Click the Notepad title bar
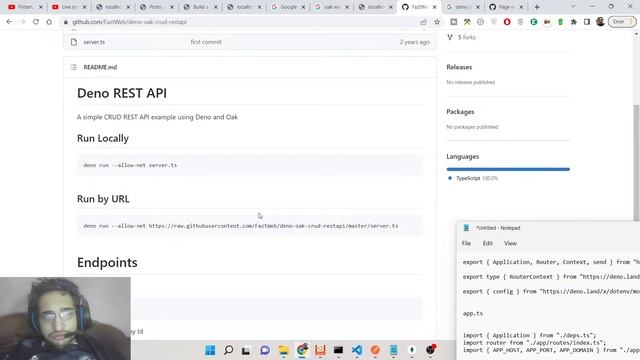This screenshot has height=360, width=640. coord(548,228)
